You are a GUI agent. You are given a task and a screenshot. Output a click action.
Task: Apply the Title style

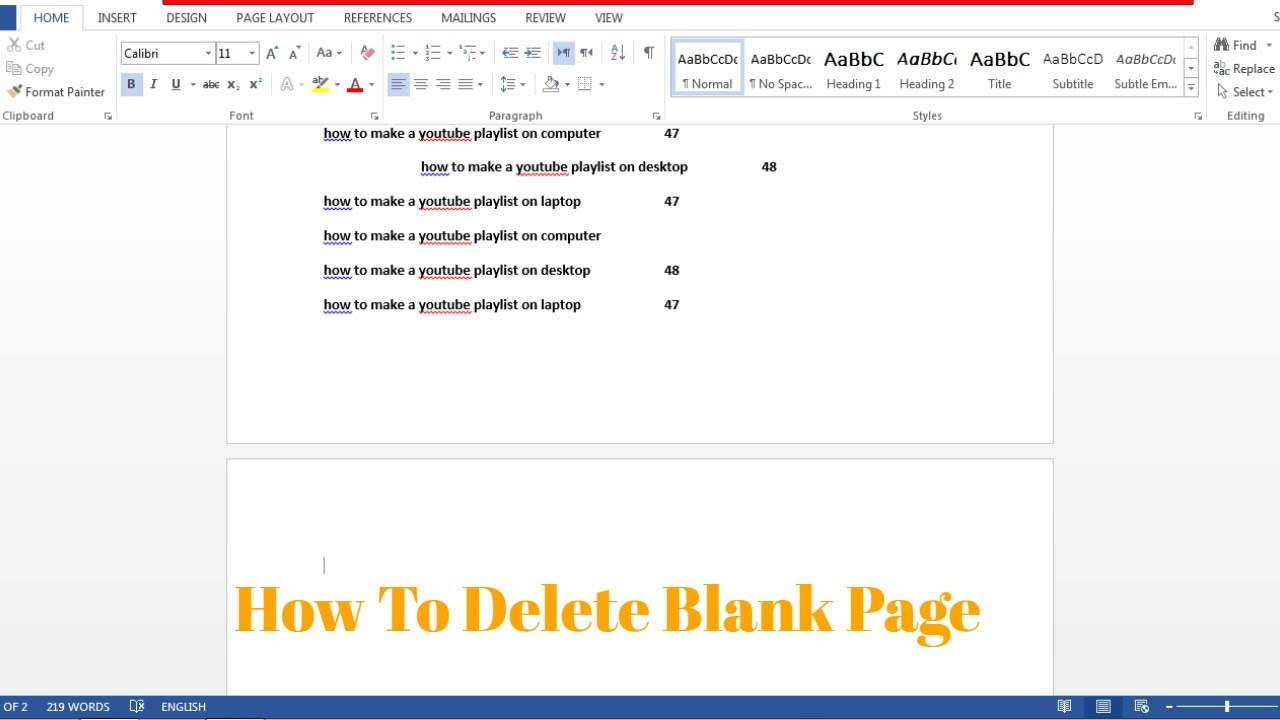tap(1000, 68)
